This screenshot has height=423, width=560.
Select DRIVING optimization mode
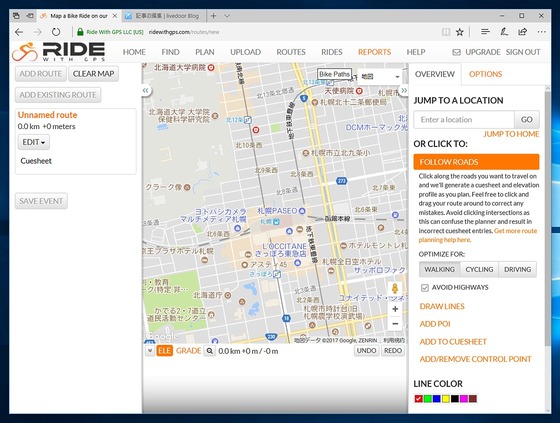coord(518,269)
